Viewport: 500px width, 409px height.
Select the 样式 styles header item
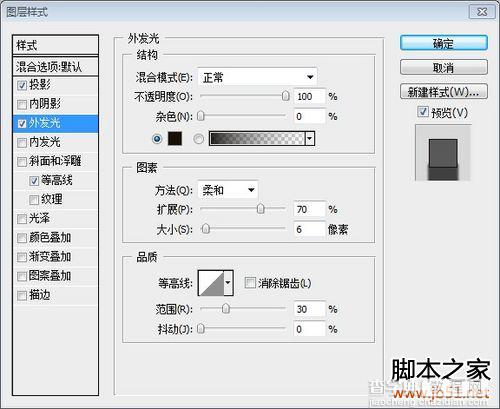(x=55, y=45)
